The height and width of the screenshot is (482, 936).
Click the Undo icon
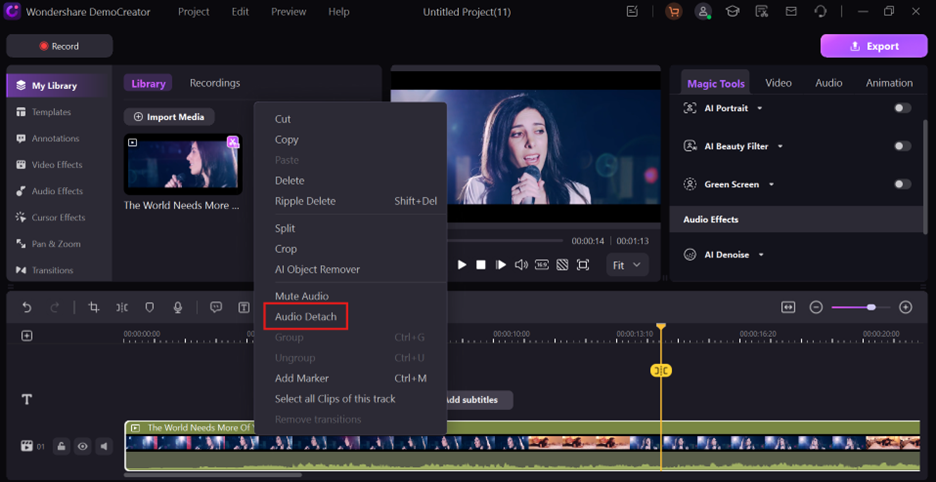tap(27, 307)
